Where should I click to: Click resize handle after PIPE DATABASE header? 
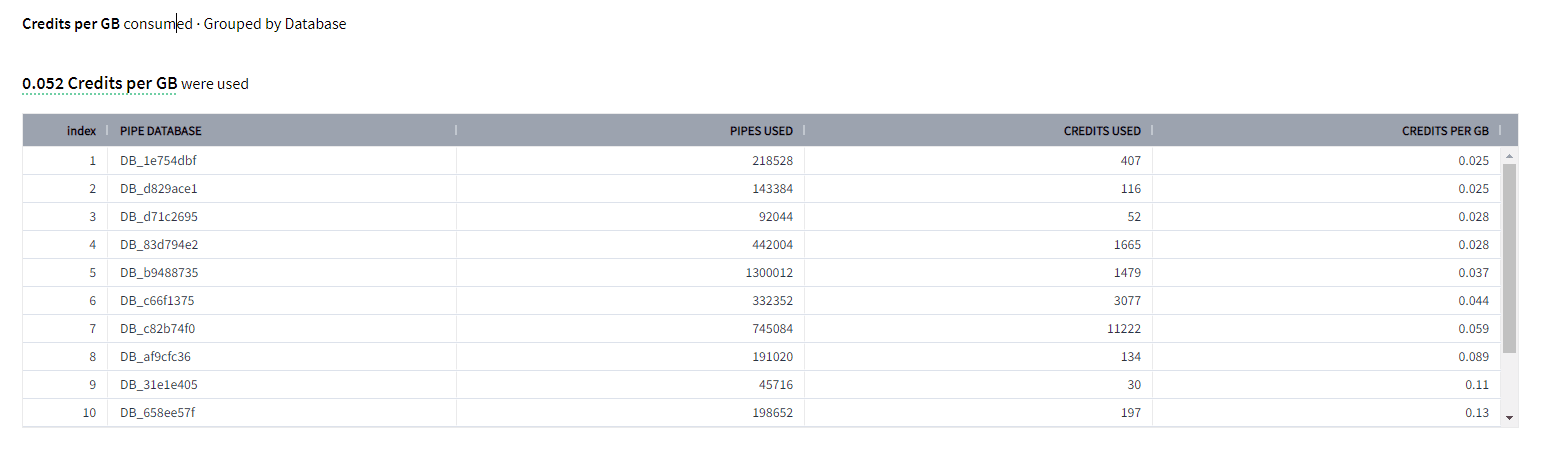[456, 130]
